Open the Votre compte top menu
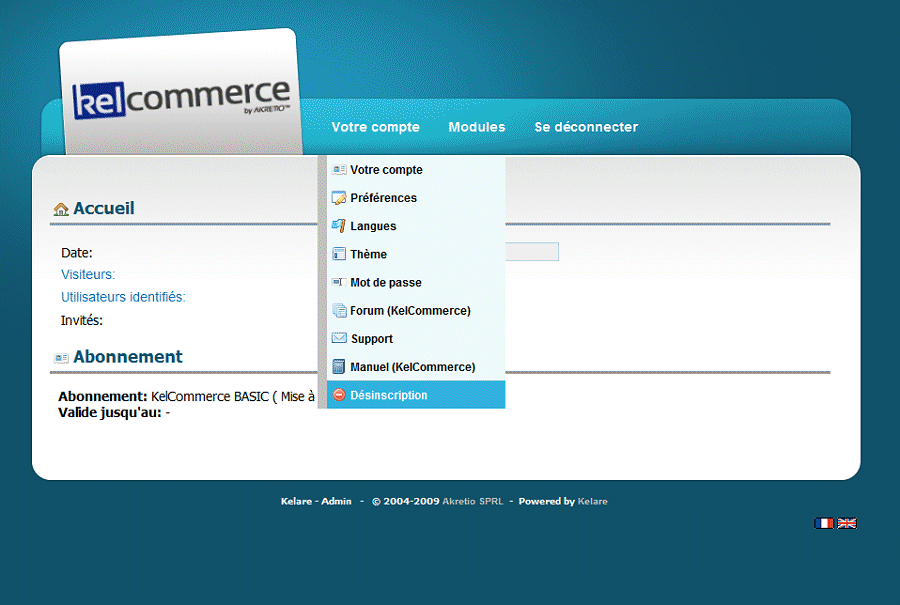The height and width of the screenshot is (605, 900). [375, 127]
